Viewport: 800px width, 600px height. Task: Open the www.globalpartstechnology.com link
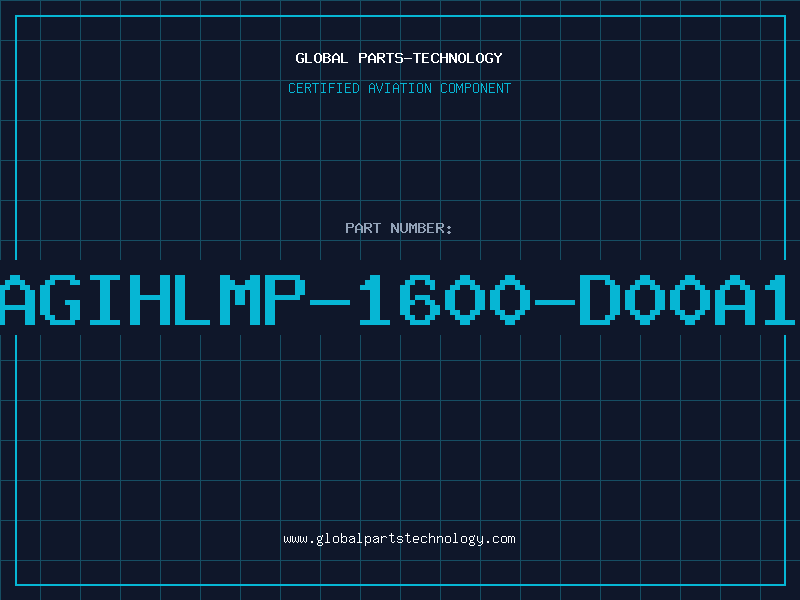tap(399, 539)
